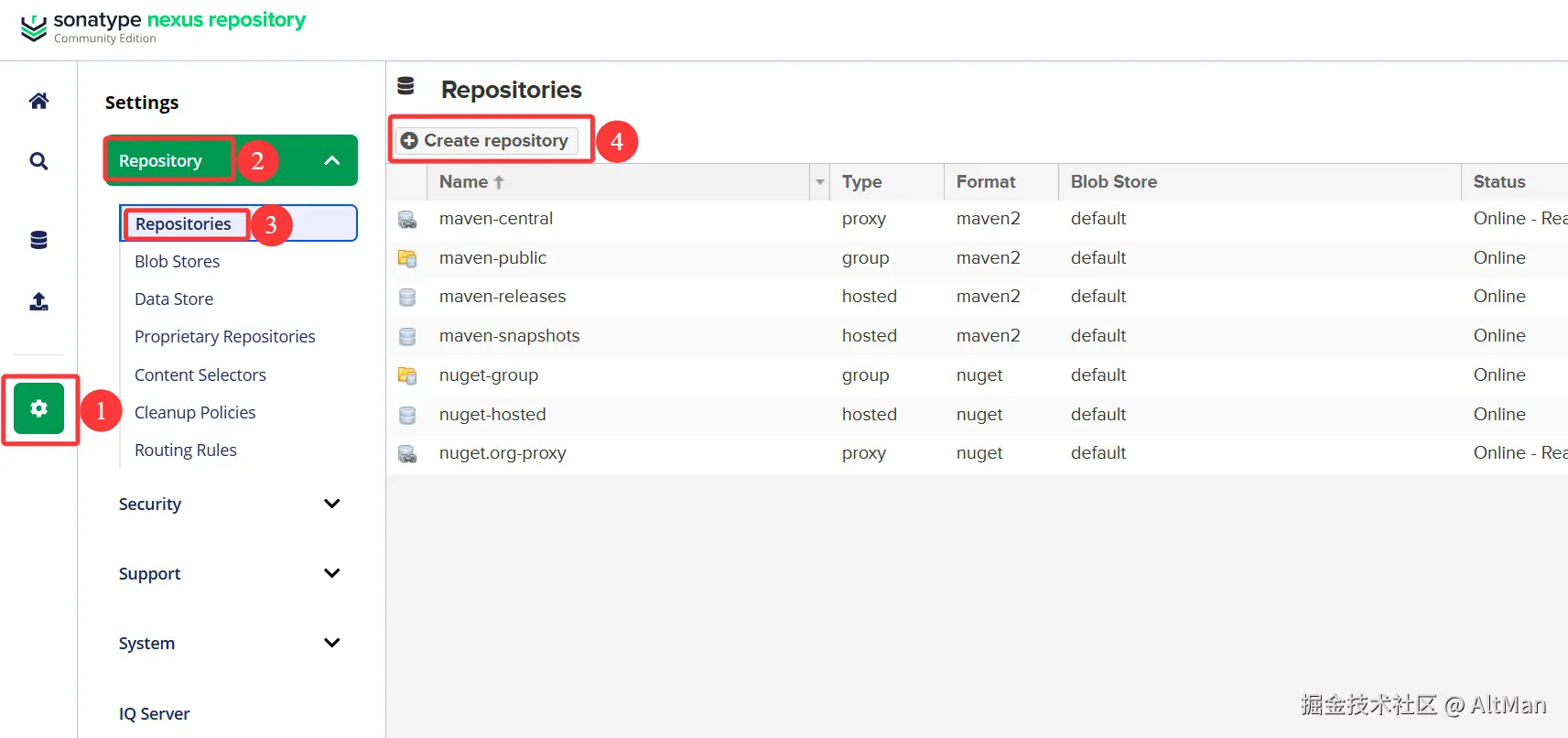This screenshot has height=738, width=1568.
Task: Open search via magnifier icon
Action: tap(38, 162)
